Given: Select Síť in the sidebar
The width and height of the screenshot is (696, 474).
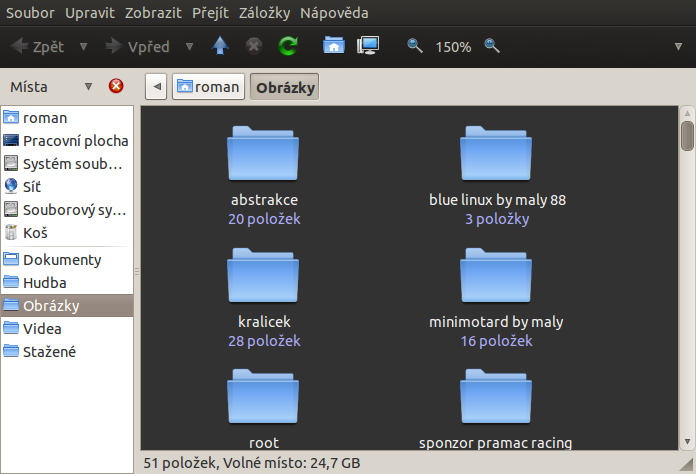Looking at the screenshot, I should coord(67,187).
